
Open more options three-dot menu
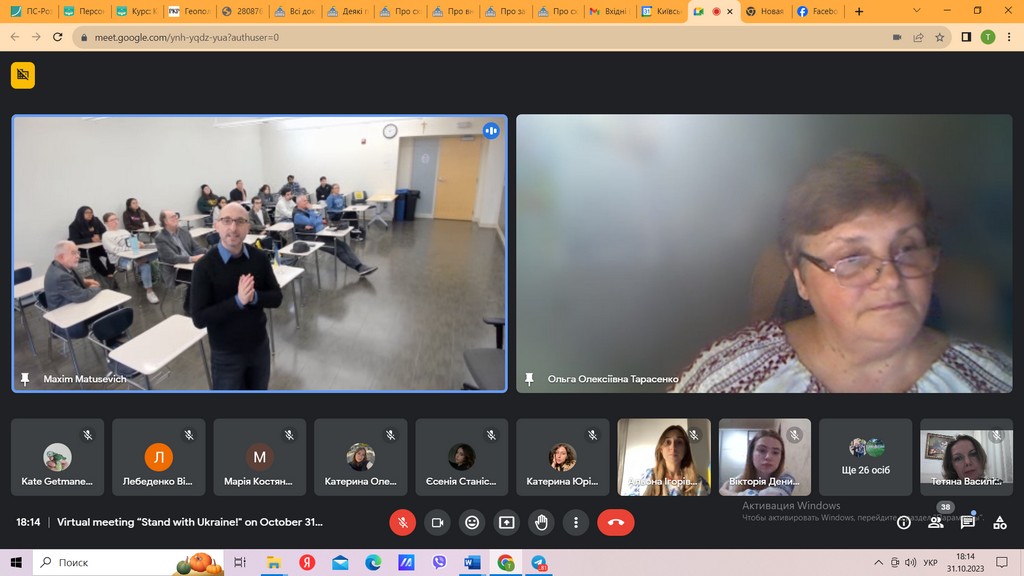(576, 522)
